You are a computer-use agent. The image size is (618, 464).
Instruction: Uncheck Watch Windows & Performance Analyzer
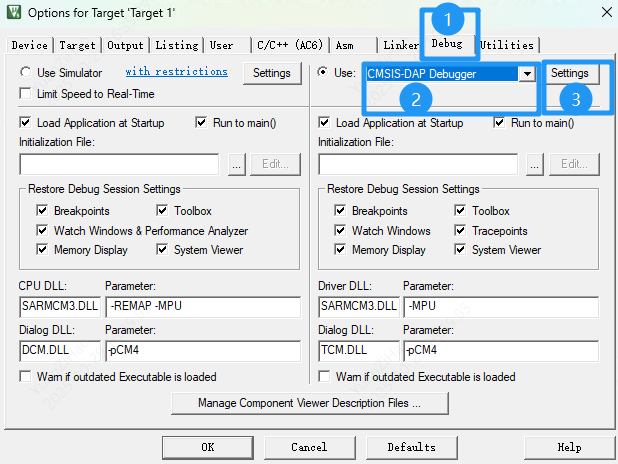point(42,231)
